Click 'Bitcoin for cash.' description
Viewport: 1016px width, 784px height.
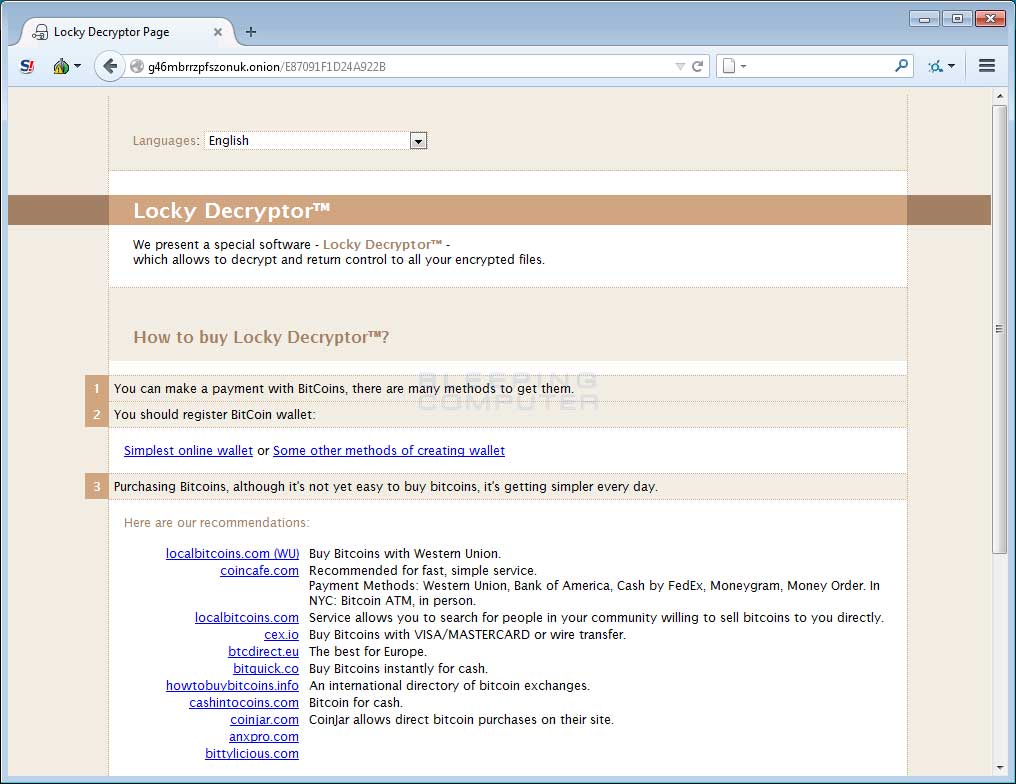356,702
